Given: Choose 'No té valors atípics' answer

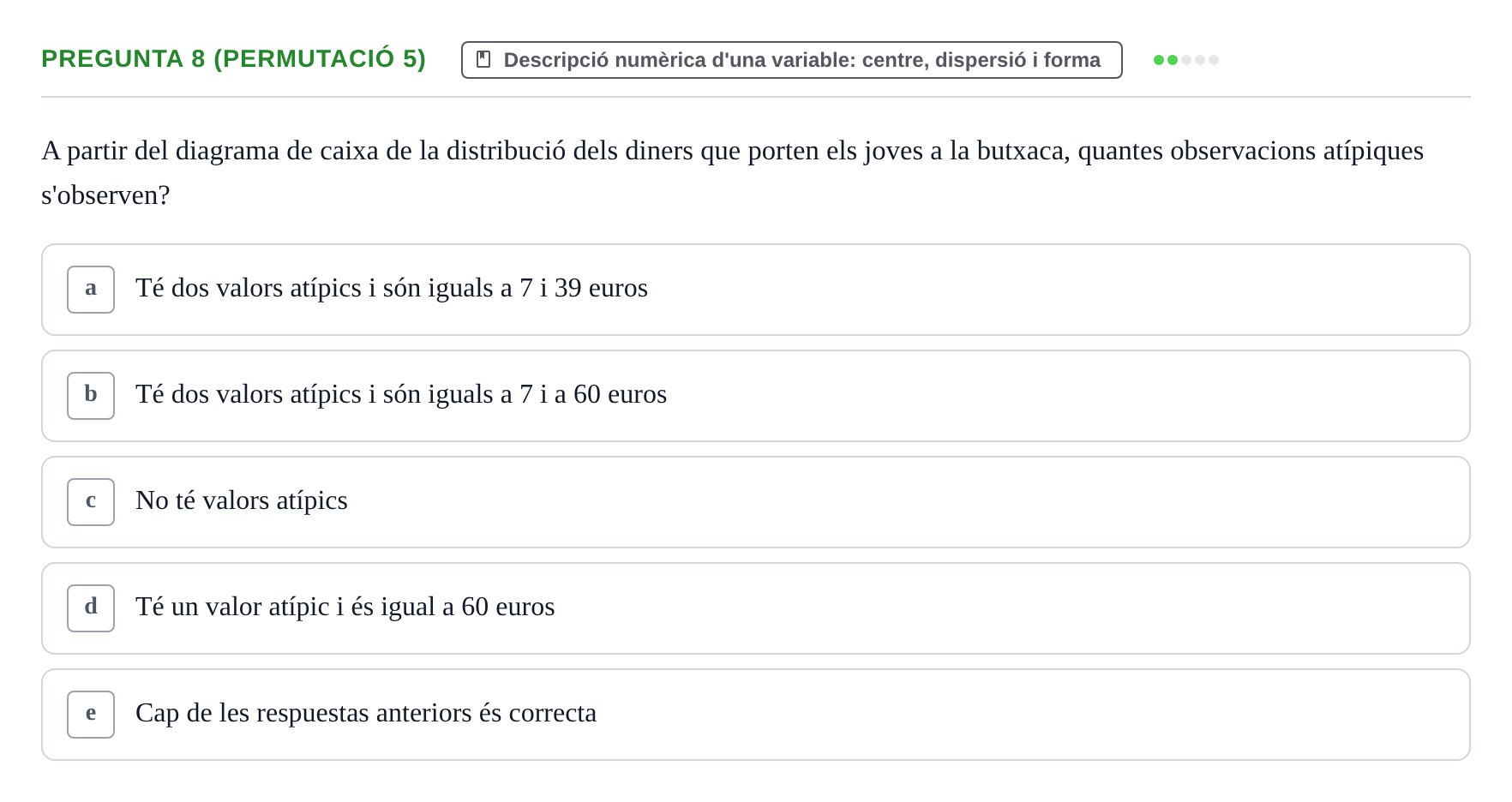Looking at the screenshot, I should [x=756, y=502].
